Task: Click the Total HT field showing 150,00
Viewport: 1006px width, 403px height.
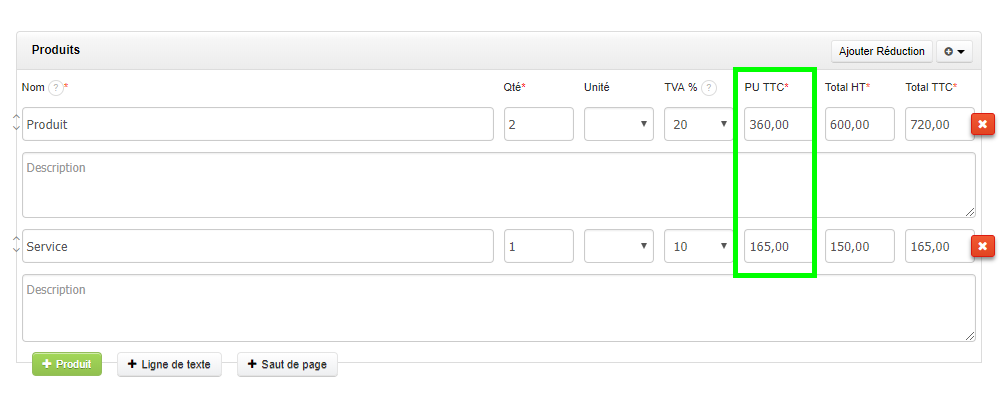Action: coord(859,246)
